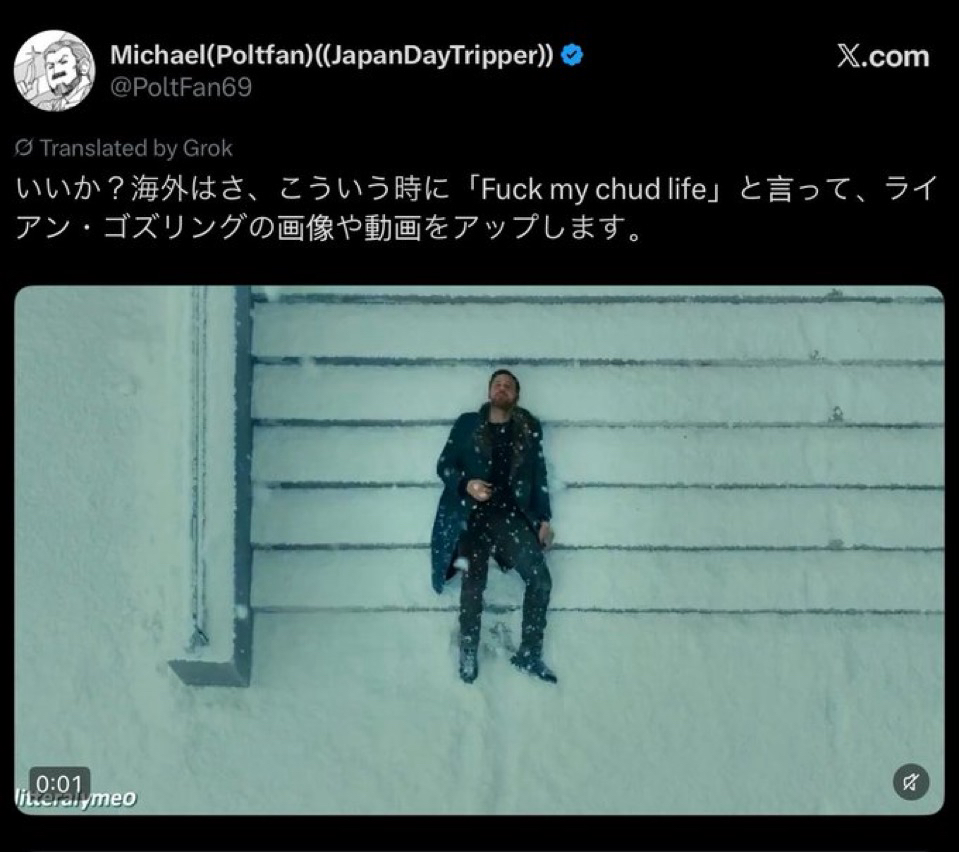The width and height of the screenshot is (959, 852).
Task: Click the first line of Japanese tweet text
Action: point(475,190)
